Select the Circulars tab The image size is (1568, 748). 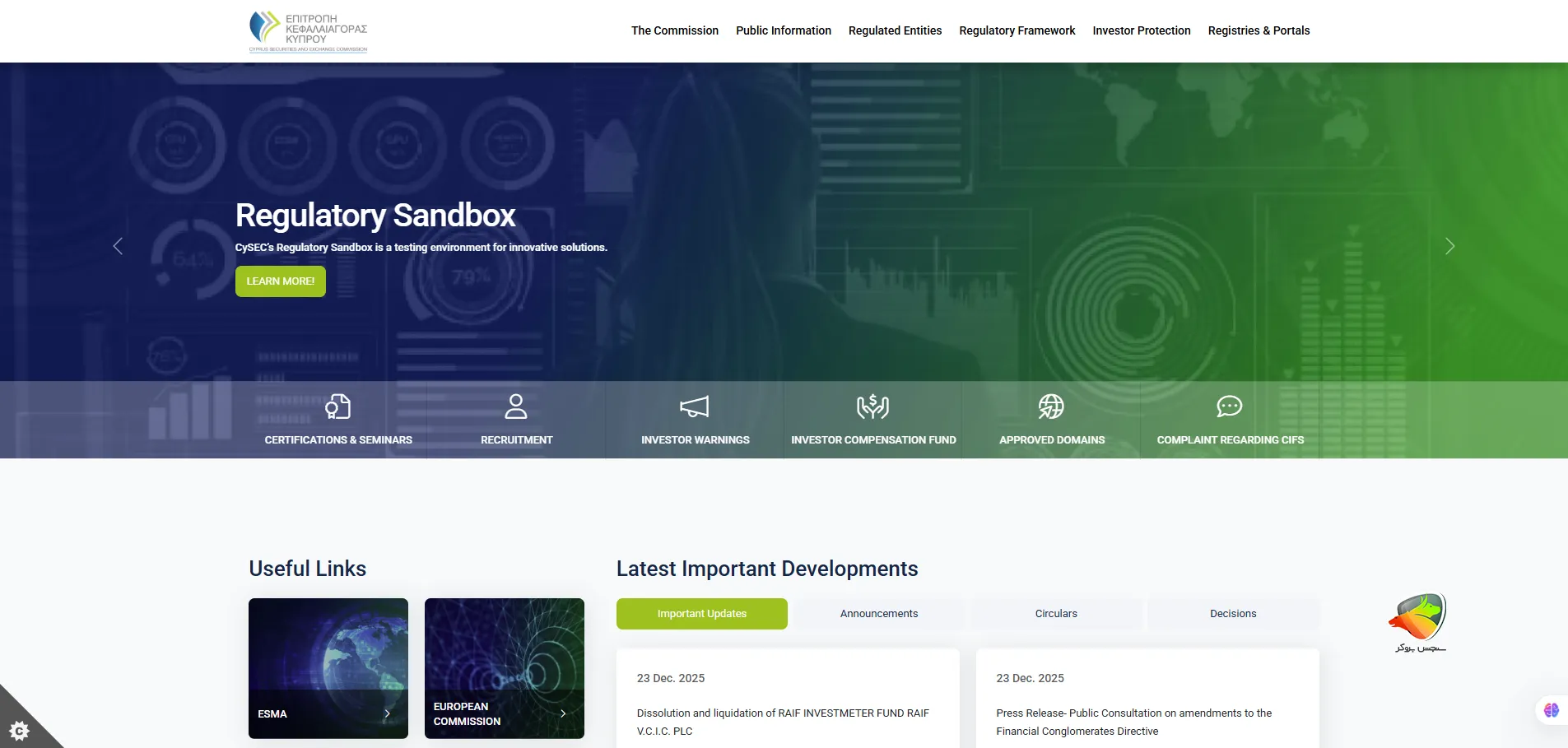pyautogui.click(x=1056, y=614)
